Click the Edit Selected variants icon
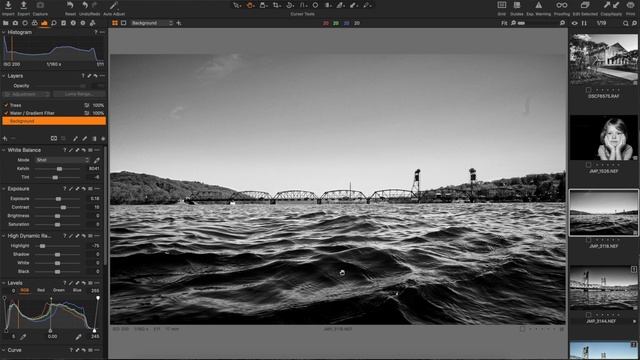Image resolution: width=640 pixels, height=360 pixels. point(585,5)
